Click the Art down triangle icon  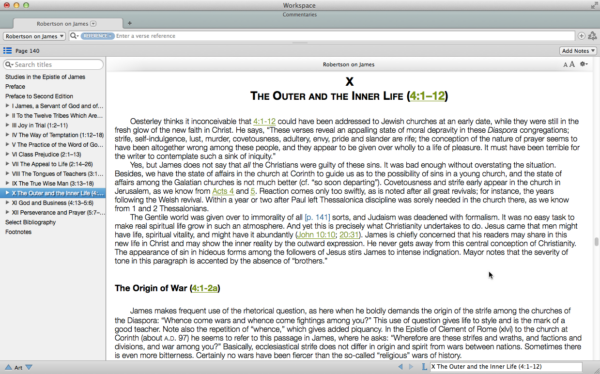coord(29,367)
